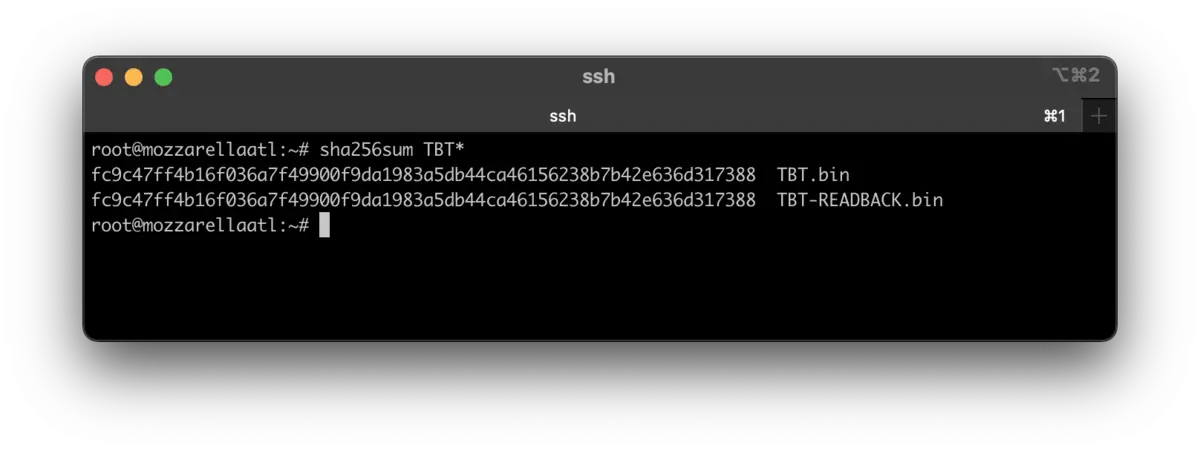
Task: Click the hash on the TBT.bin line
Action: click(x=423, y=175)
